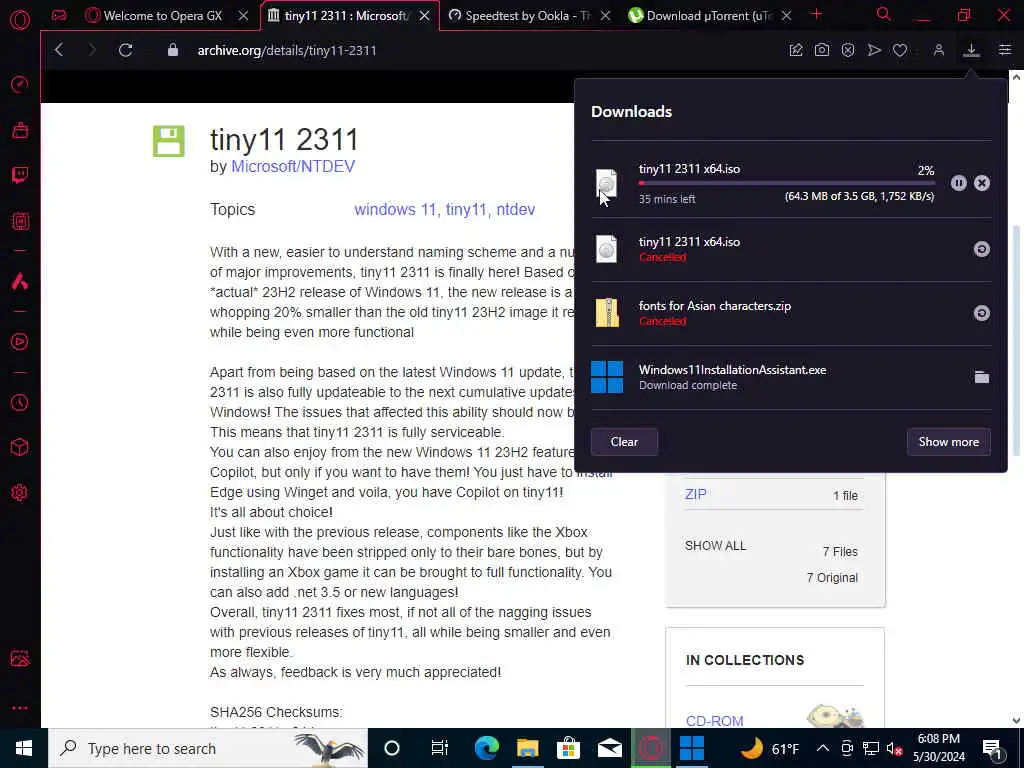Bookmark page with heart icon
The image size is (1024, 768).
coord(900,50)
